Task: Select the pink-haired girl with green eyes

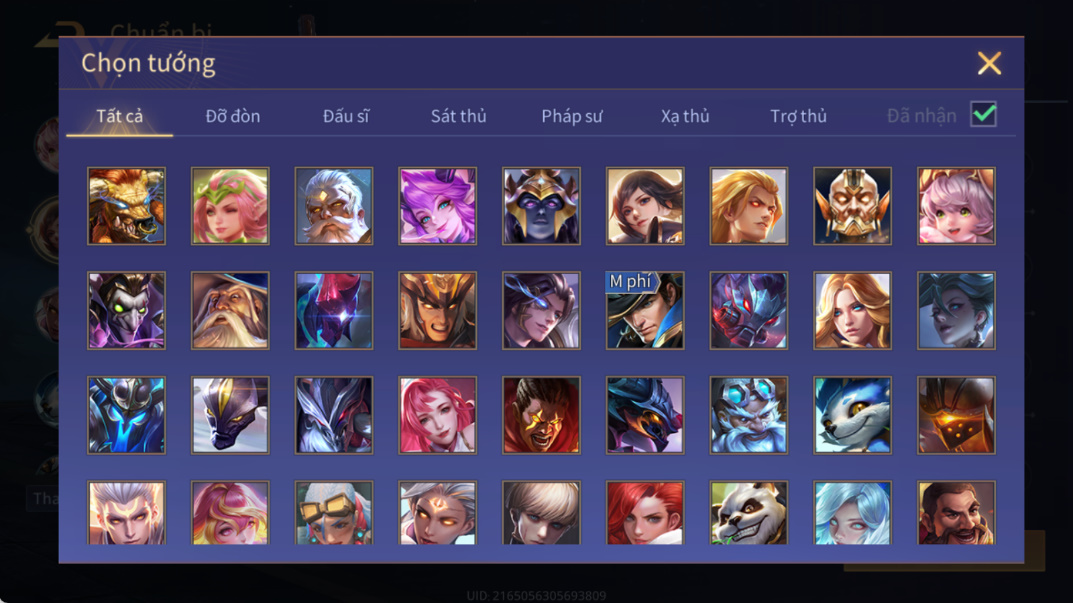Action: 956,206
